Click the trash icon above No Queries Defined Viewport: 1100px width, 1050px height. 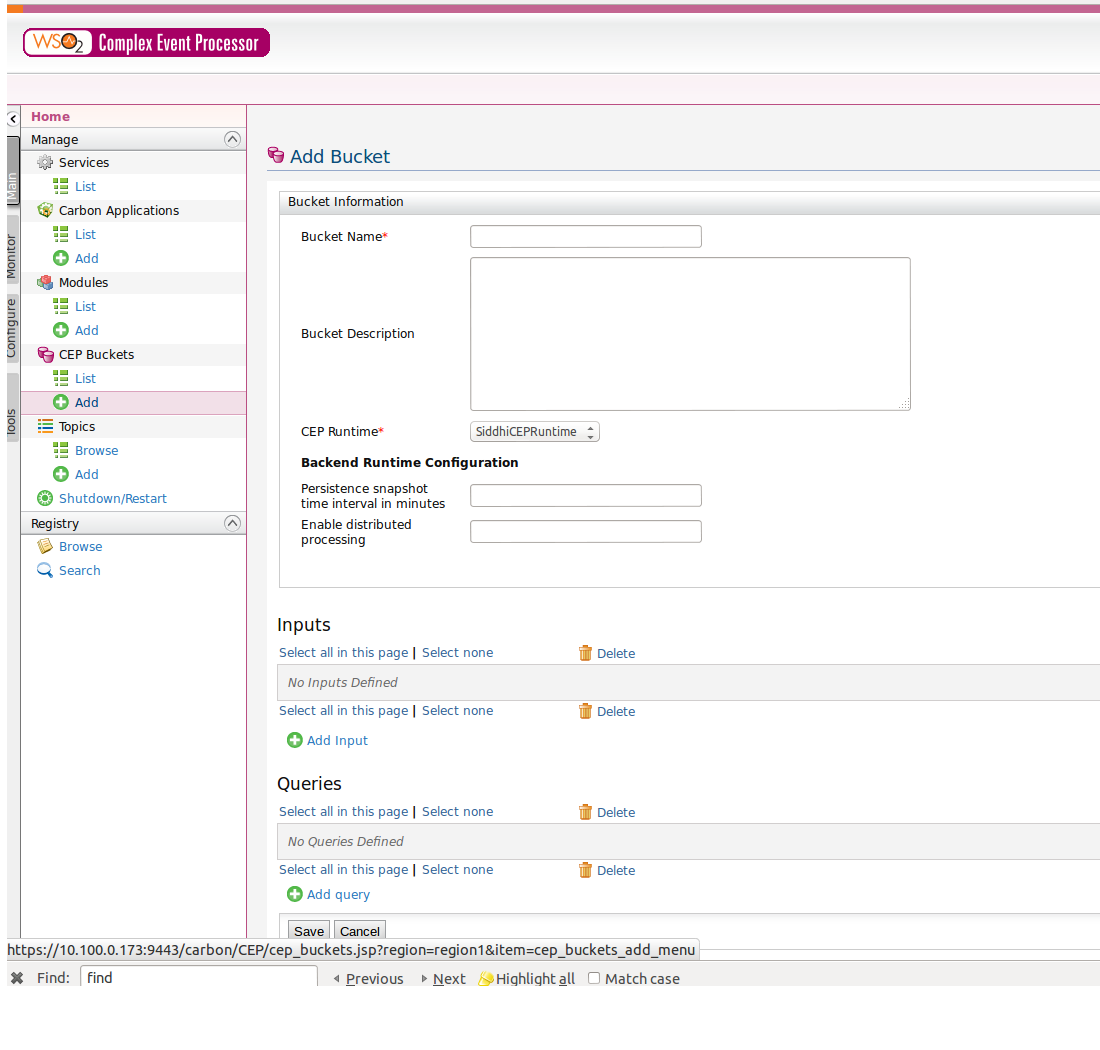[x=585, y=812]
